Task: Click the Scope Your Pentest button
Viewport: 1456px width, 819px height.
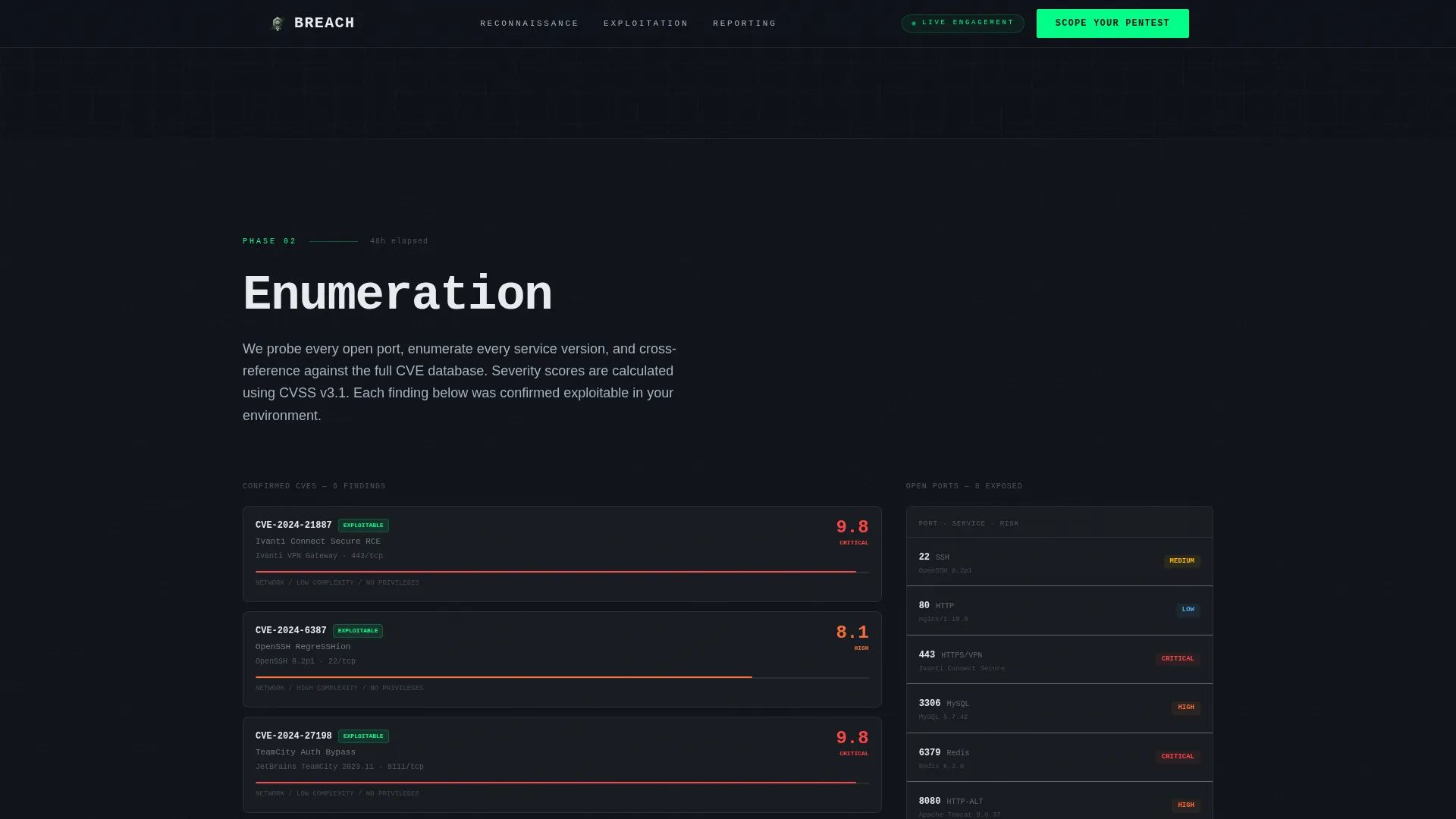Action: point(1112,24)
